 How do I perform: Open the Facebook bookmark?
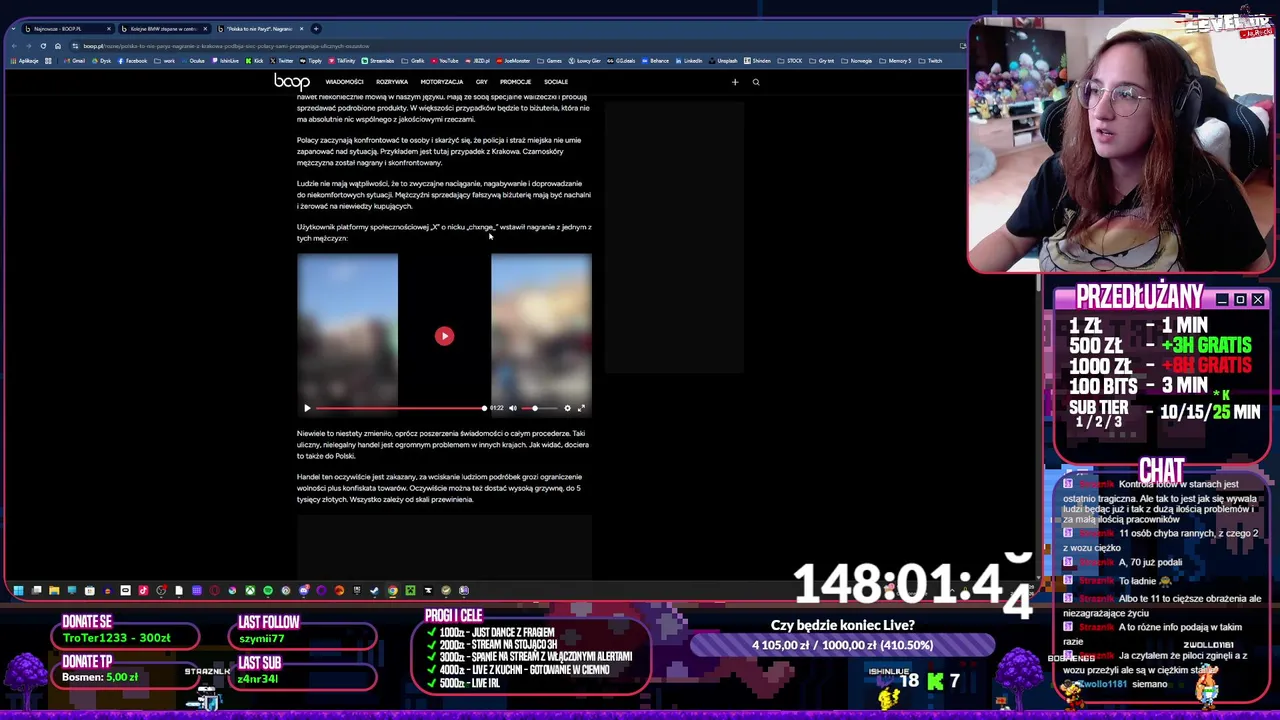[132, 61]
